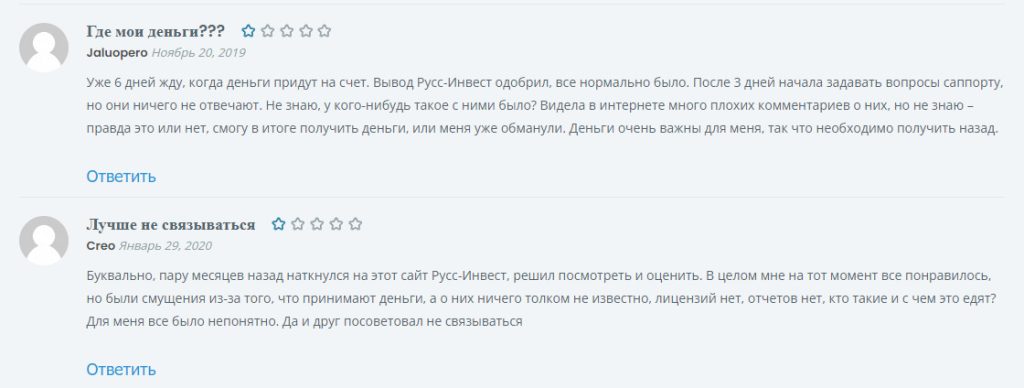Screen dimensions: 1024x388
Task: Click first star in Jaluopero's review rating
Action: tap(248, 31)
